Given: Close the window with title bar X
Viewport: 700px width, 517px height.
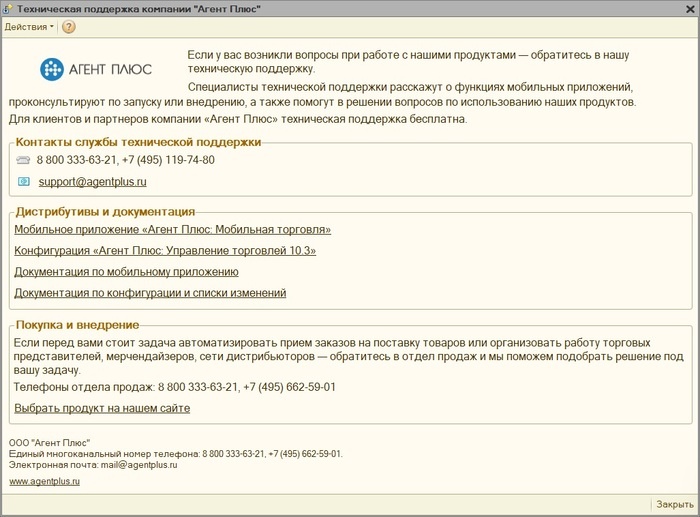Looking at the screenshot, I should (690, 9).
